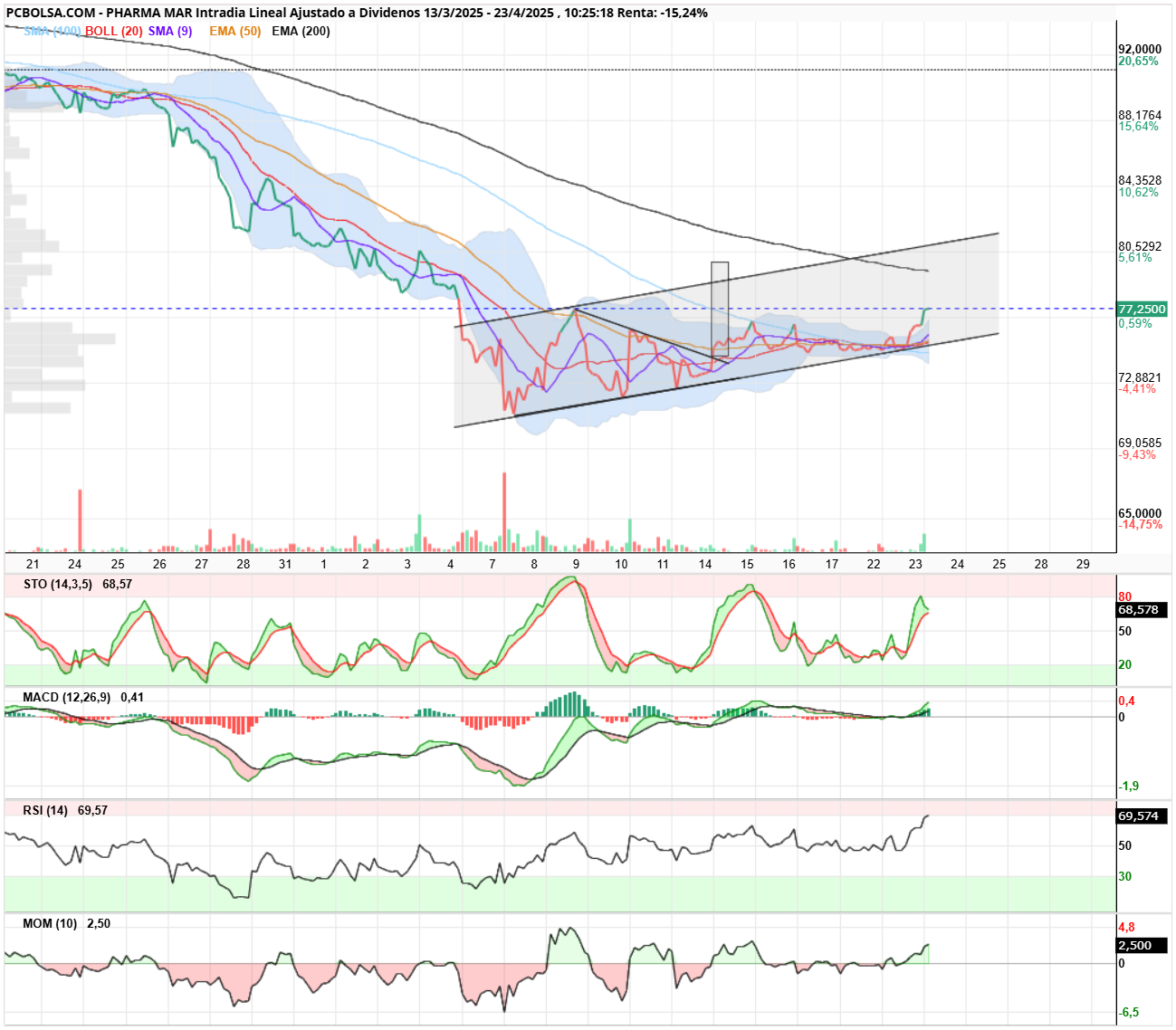Click the date label 31 on time axis
The image size is (1176, 1030).
pyautogui.click(x=285, y=564)
